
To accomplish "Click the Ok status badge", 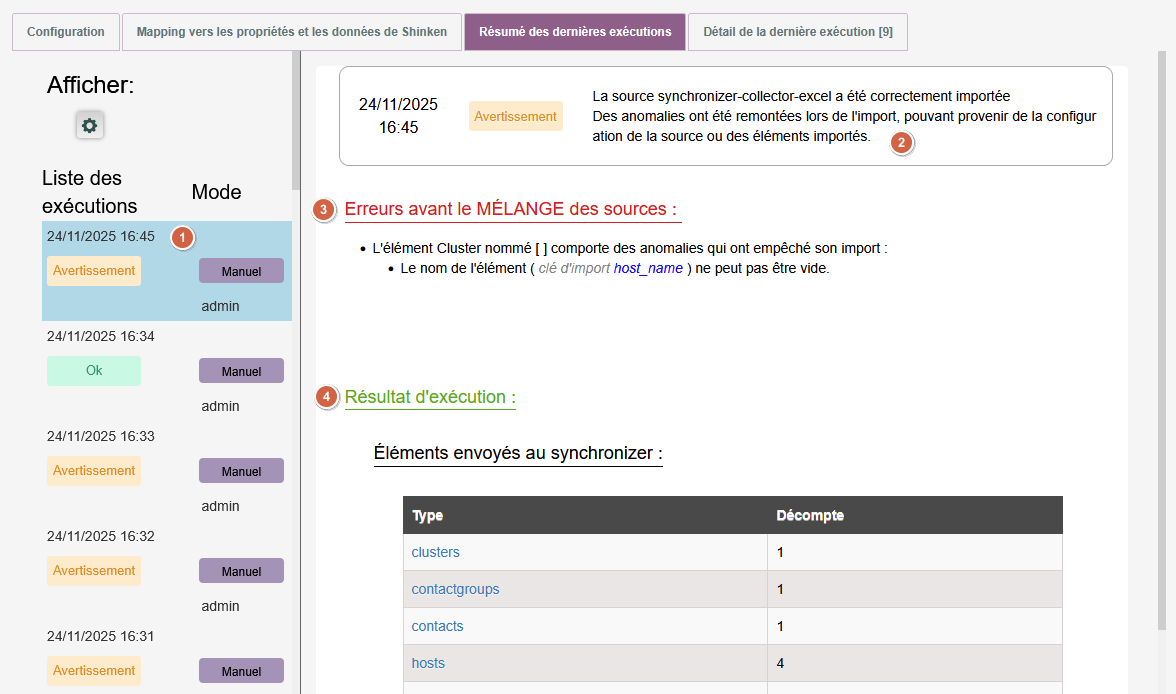I will pos(94,370).
